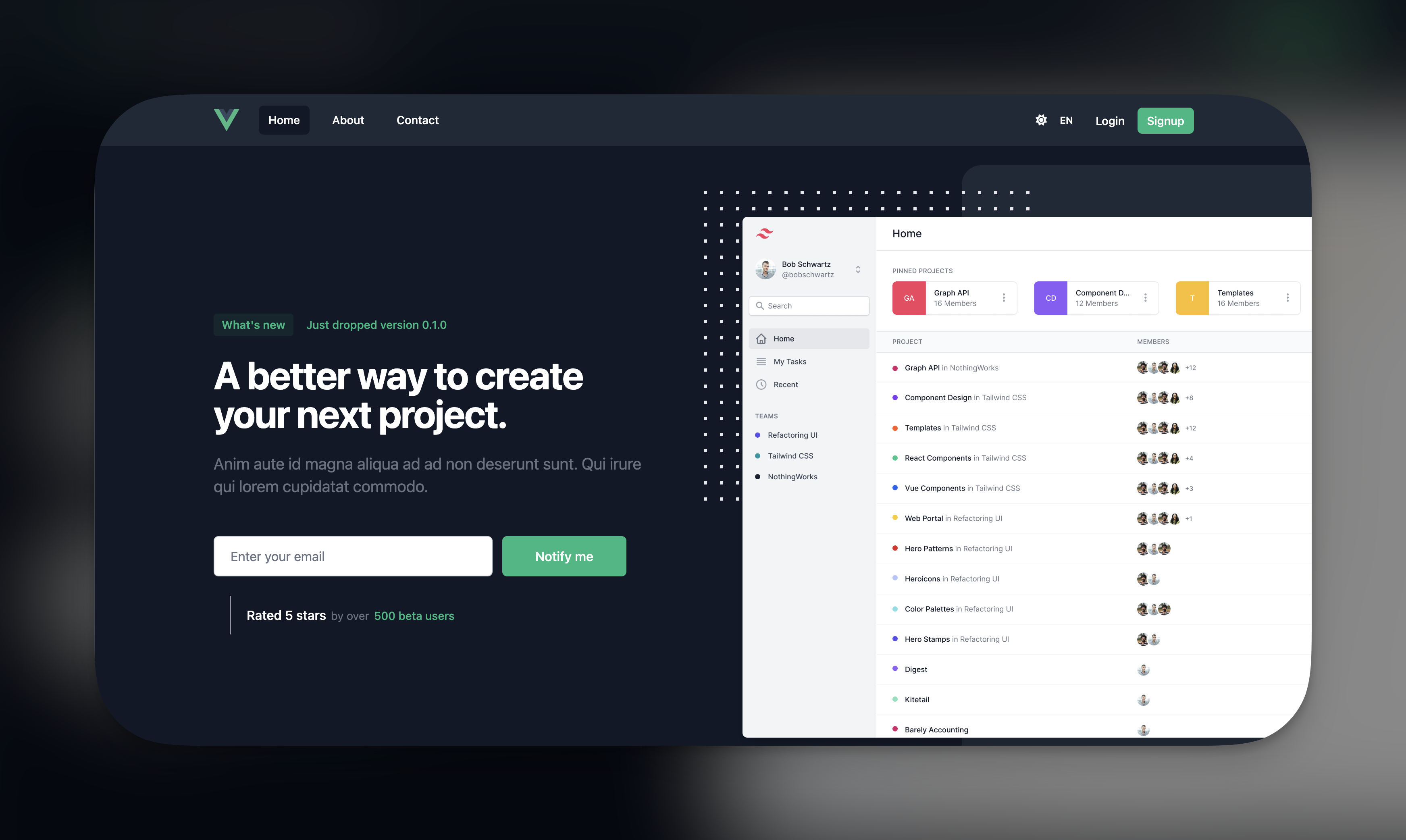Click the Refactoring UI team item

point(793,435)
